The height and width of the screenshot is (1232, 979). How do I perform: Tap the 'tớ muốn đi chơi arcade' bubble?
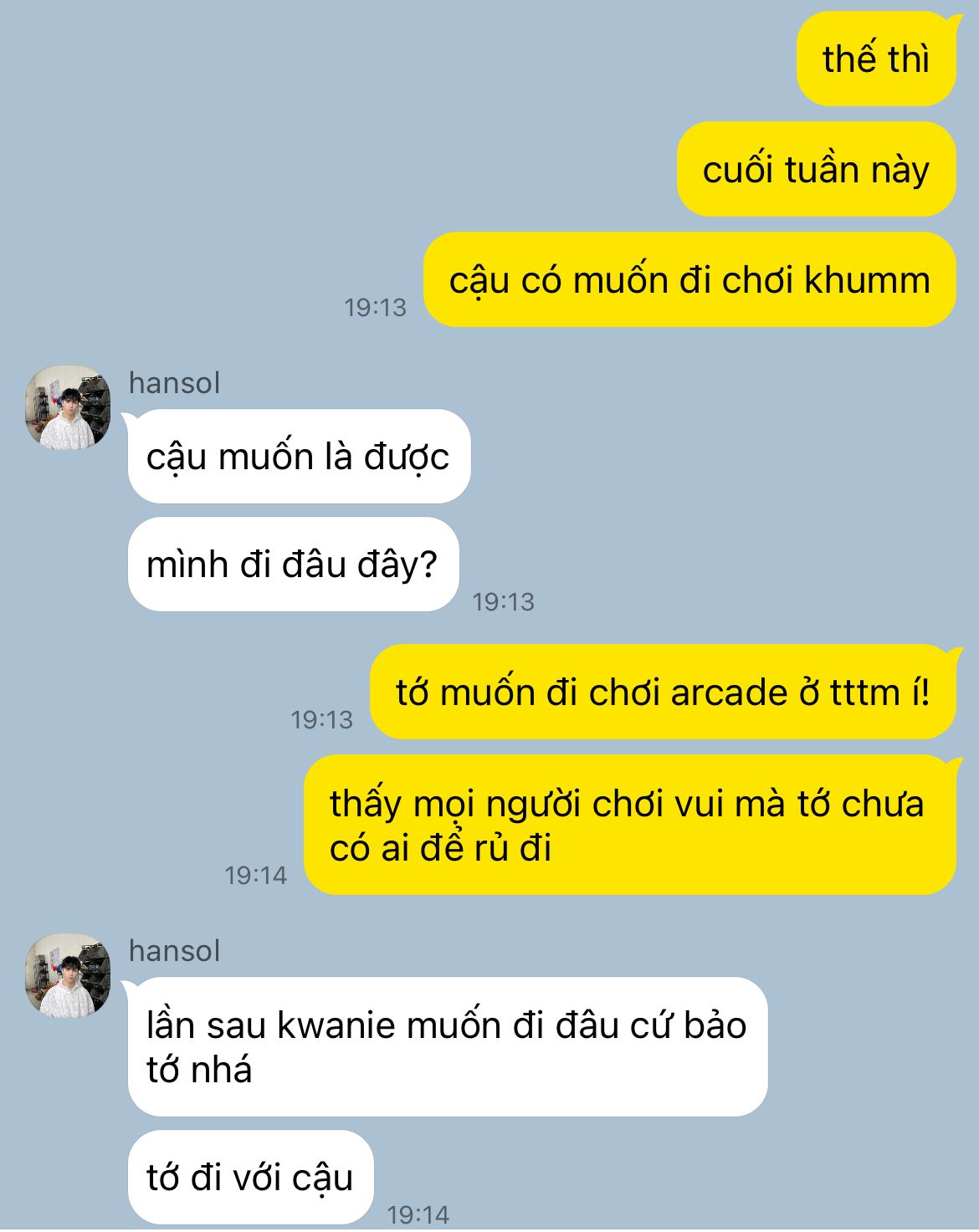[x=664, y=693]
